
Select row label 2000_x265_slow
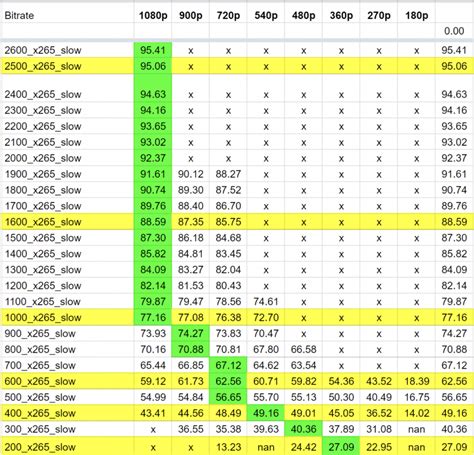point(67,158)
